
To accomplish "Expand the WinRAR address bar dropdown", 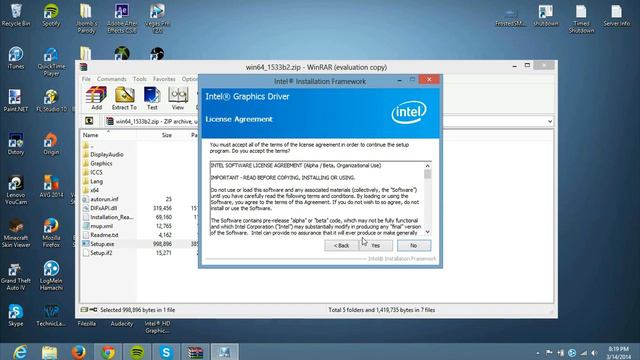I will point(550,121).
